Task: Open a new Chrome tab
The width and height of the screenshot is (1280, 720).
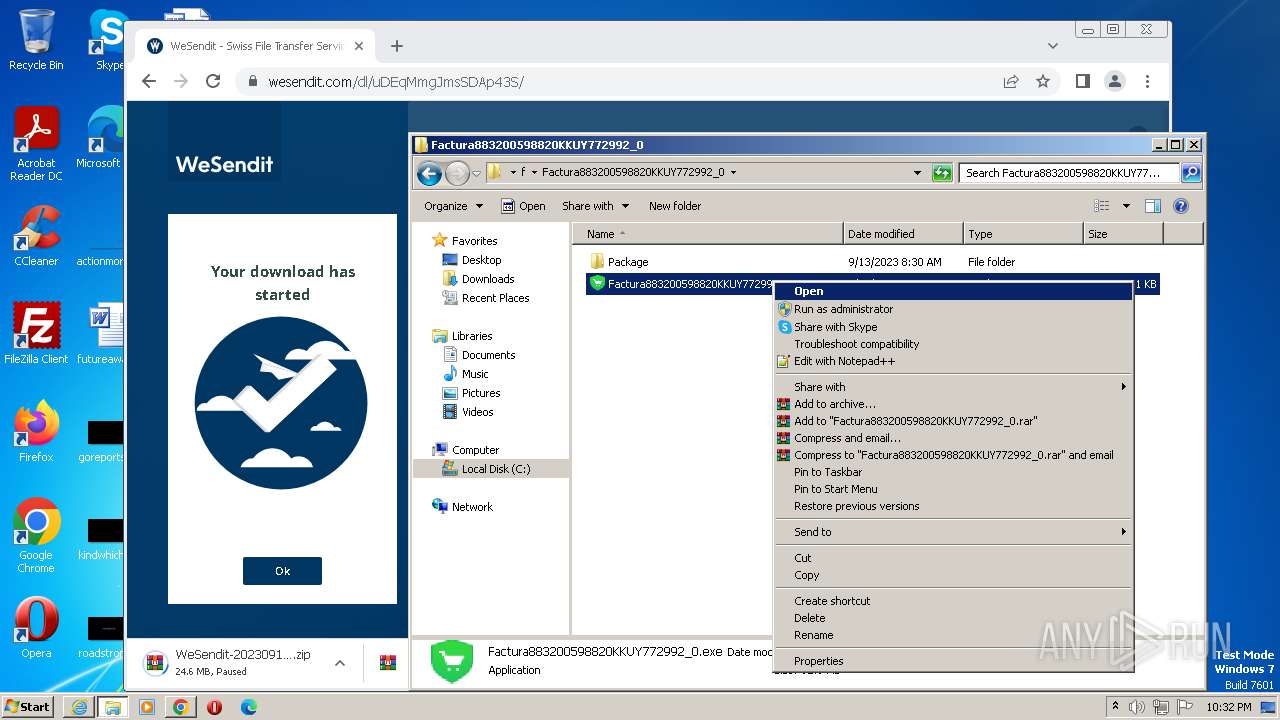Action: pyautogui.click(x=397, y=46)
